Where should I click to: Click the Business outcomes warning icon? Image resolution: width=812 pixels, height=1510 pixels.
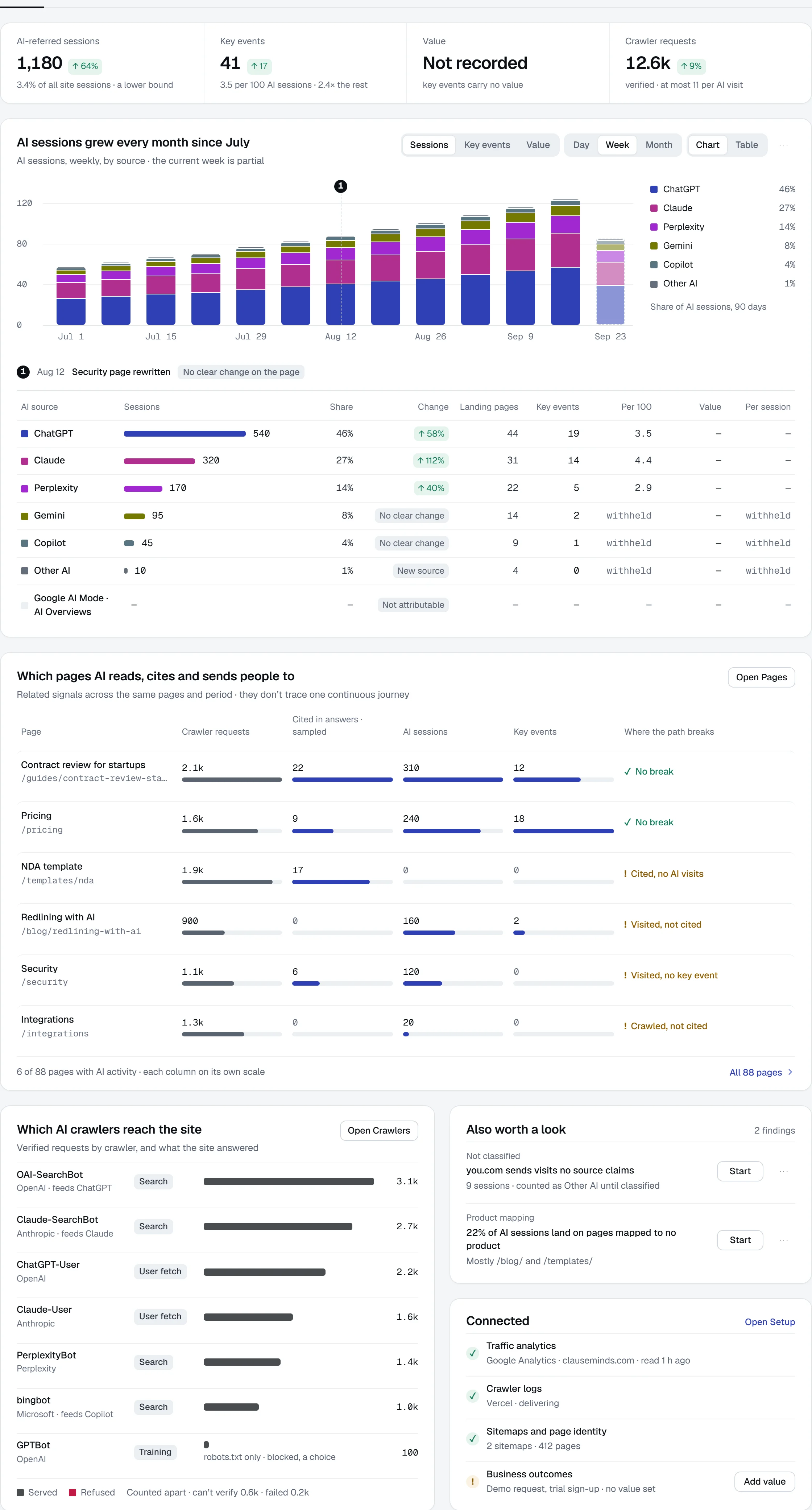click(472, 1481)
